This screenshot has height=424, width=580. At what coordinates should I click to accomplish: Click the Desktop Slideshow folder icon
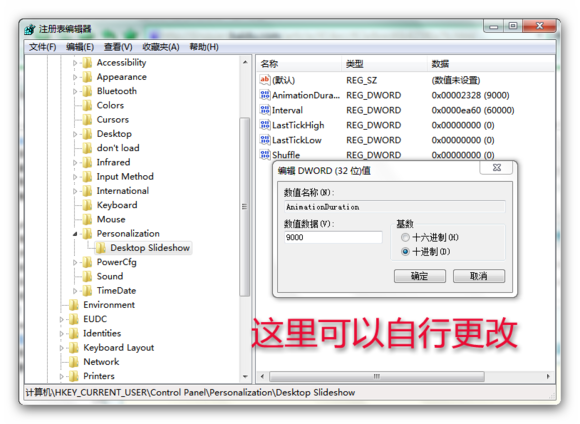tap(101, 248)
